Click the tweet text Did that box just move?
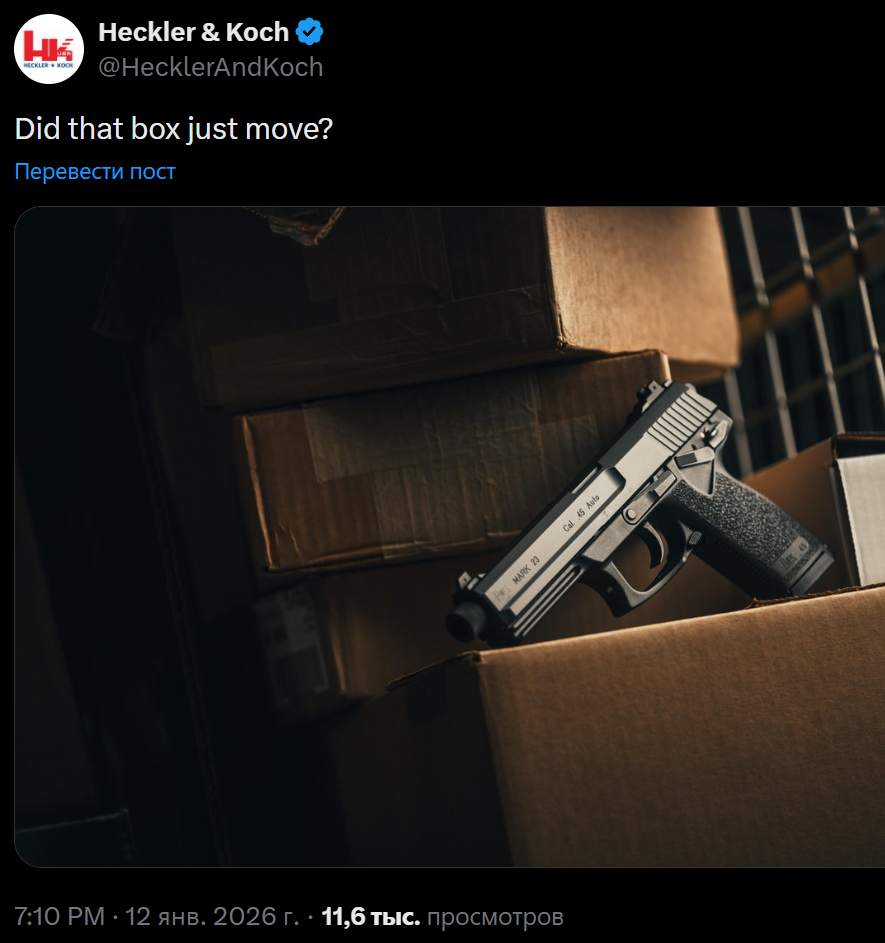Image resolution: width=885 pixels, height=943 pixels. (x=173, y=129)
